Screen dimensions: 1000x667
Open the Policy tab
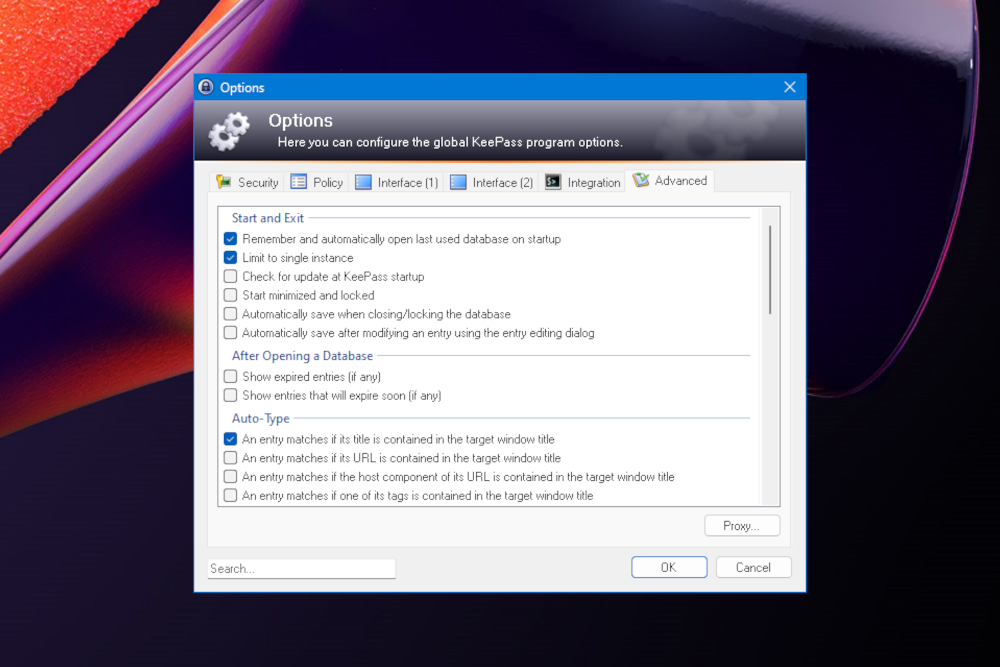point(316,182)
